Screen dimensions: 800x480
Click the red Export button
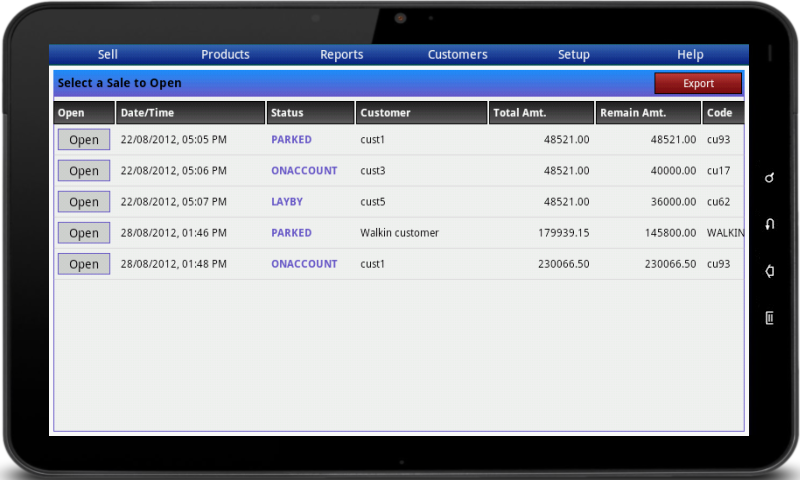tap(698, 83)
